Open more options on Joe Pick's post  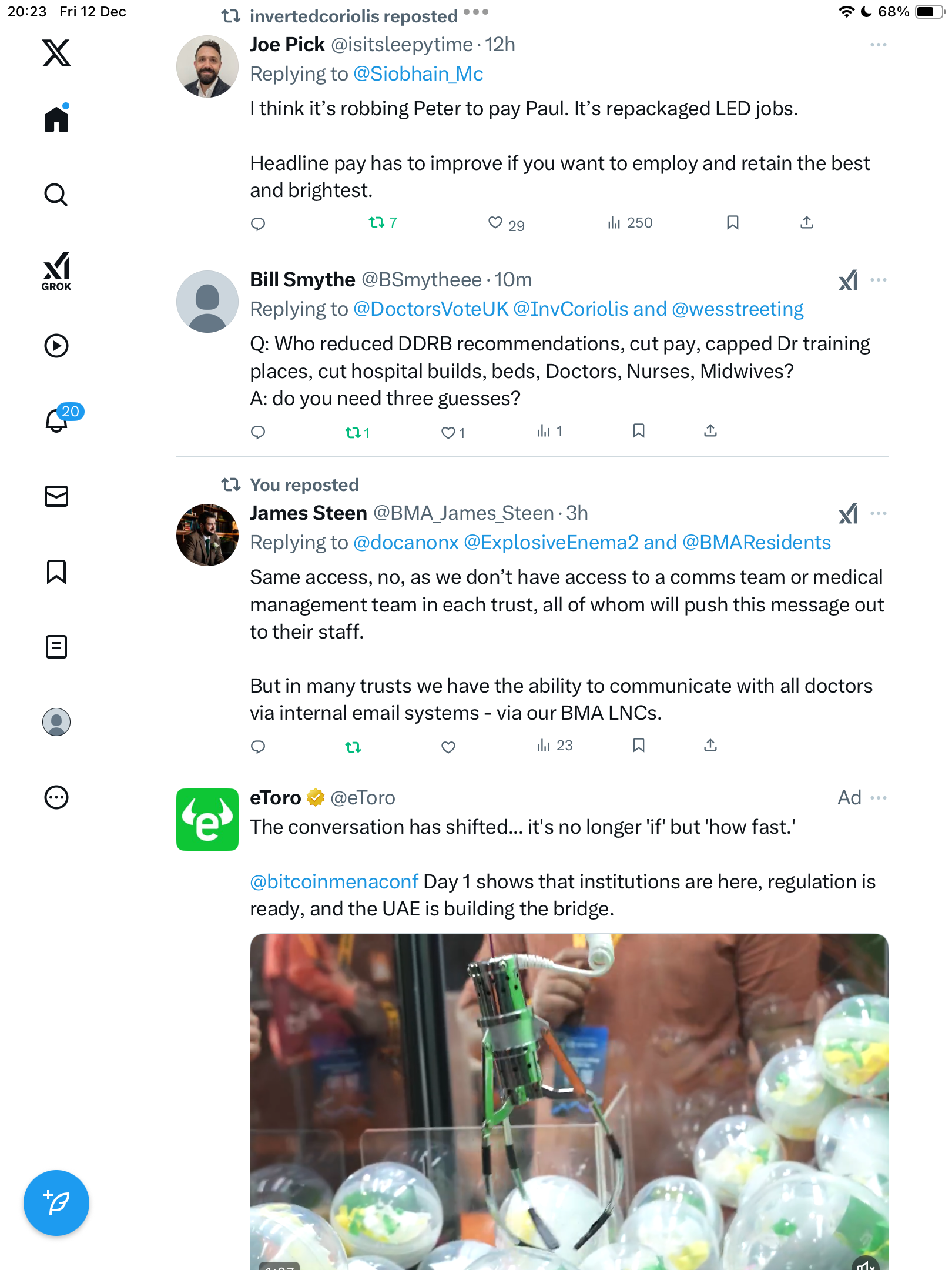click(x=878, y=45)
